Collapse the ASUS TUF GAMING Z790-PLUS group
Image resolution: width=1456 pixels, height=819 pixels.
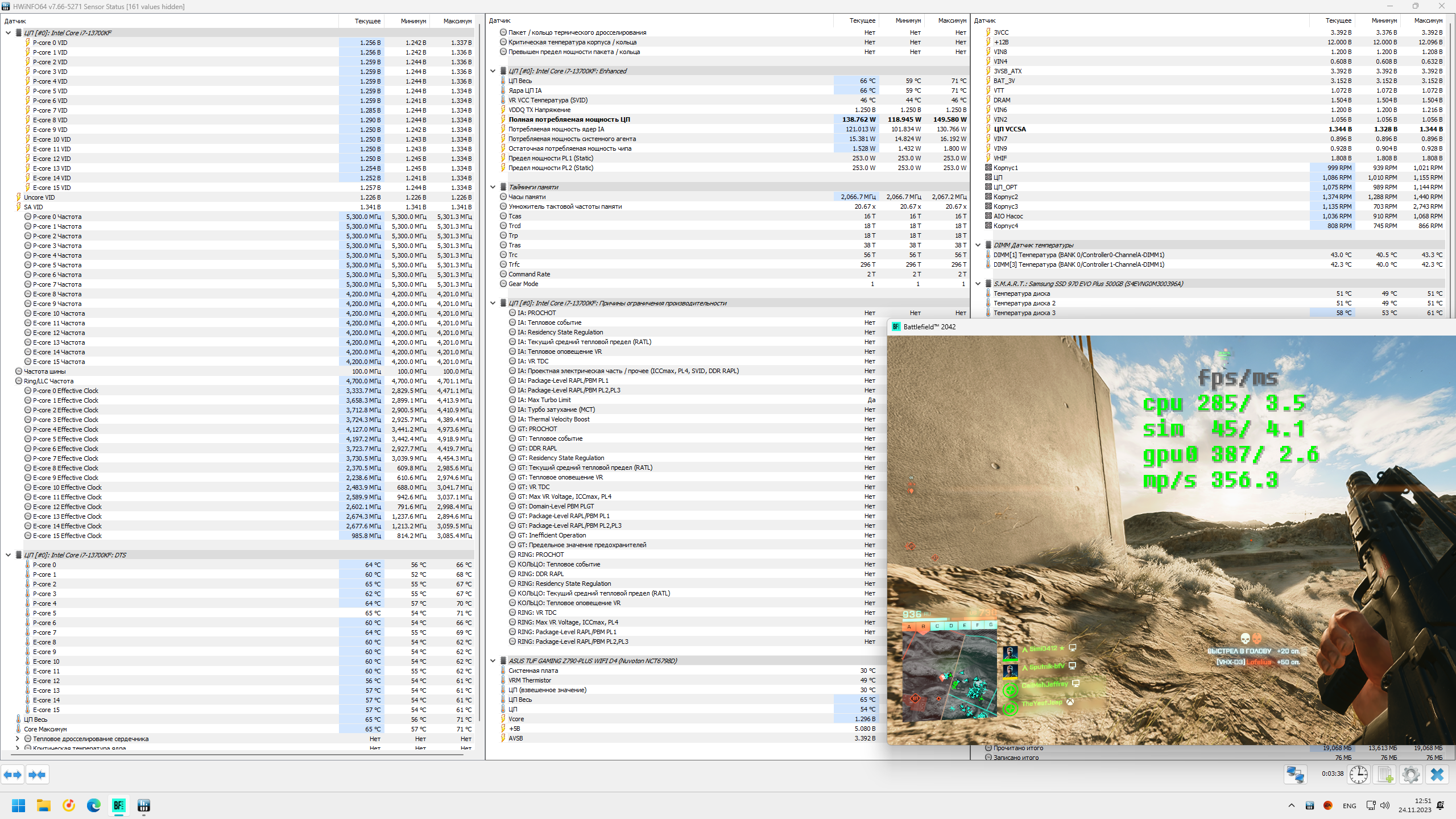tap(493, 661)
